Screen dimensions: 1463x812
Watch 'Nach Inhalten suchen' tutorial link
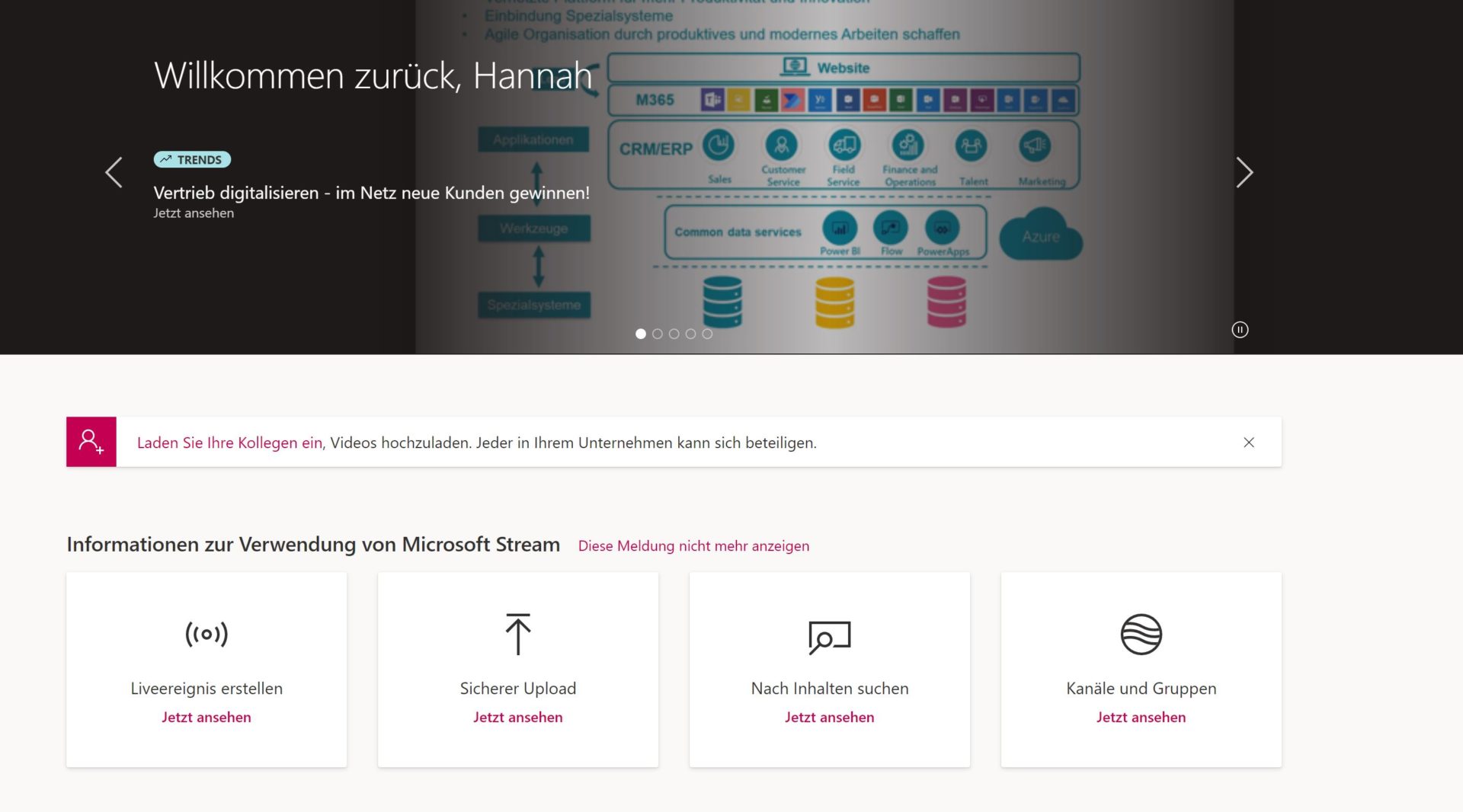pyautogui.click(x=830, y=717)
